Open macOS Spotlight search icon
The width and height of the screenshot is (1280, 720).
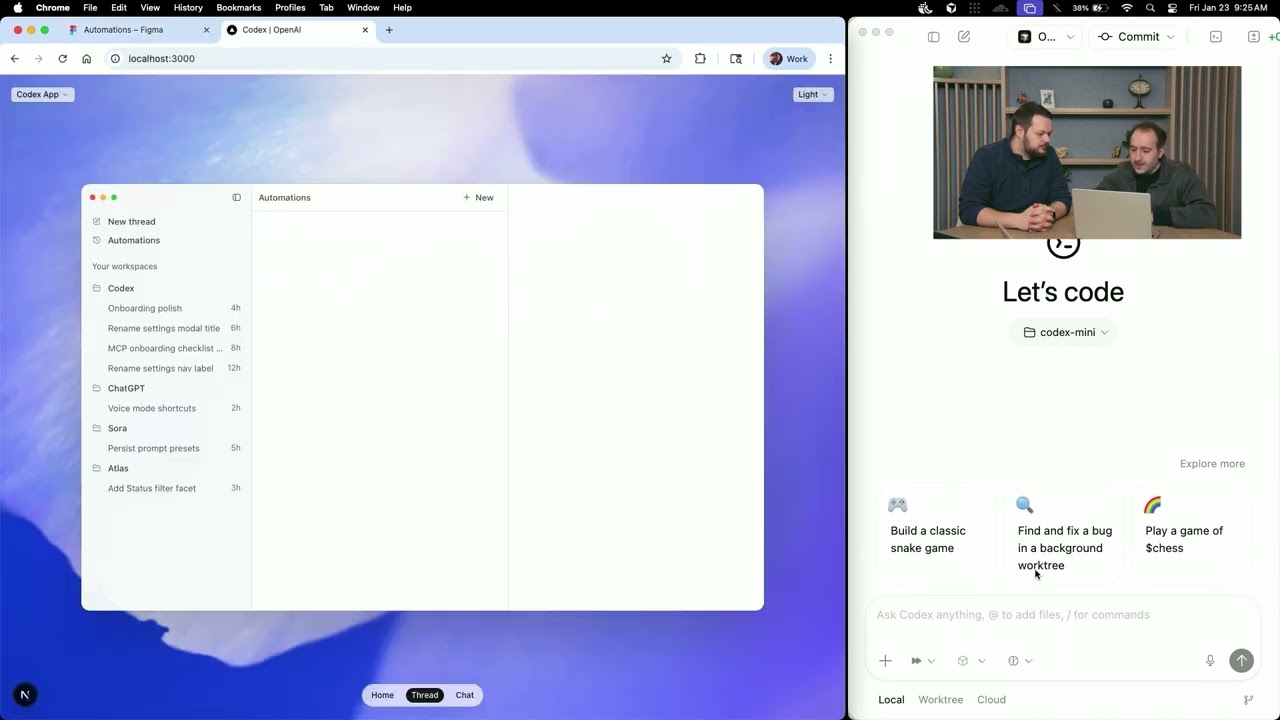pyautogui.click(x=1150, y=8)
